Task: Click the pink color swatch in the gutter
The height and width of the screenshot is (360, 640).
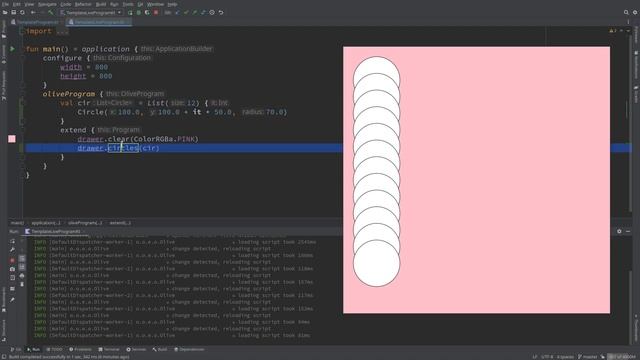Action: (12, 139)
